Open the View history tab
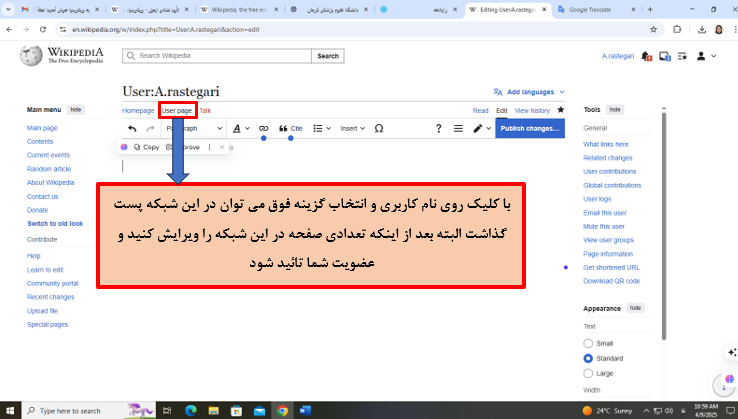This screenshot has height=419, width=738. (532, 110)
